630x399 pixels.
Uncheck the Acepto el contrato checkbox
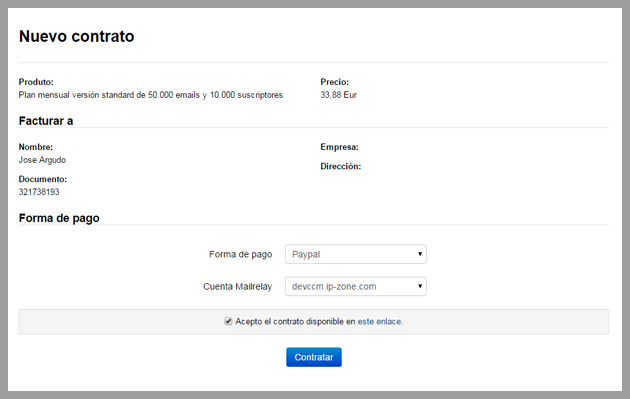[x=228, y=321]
